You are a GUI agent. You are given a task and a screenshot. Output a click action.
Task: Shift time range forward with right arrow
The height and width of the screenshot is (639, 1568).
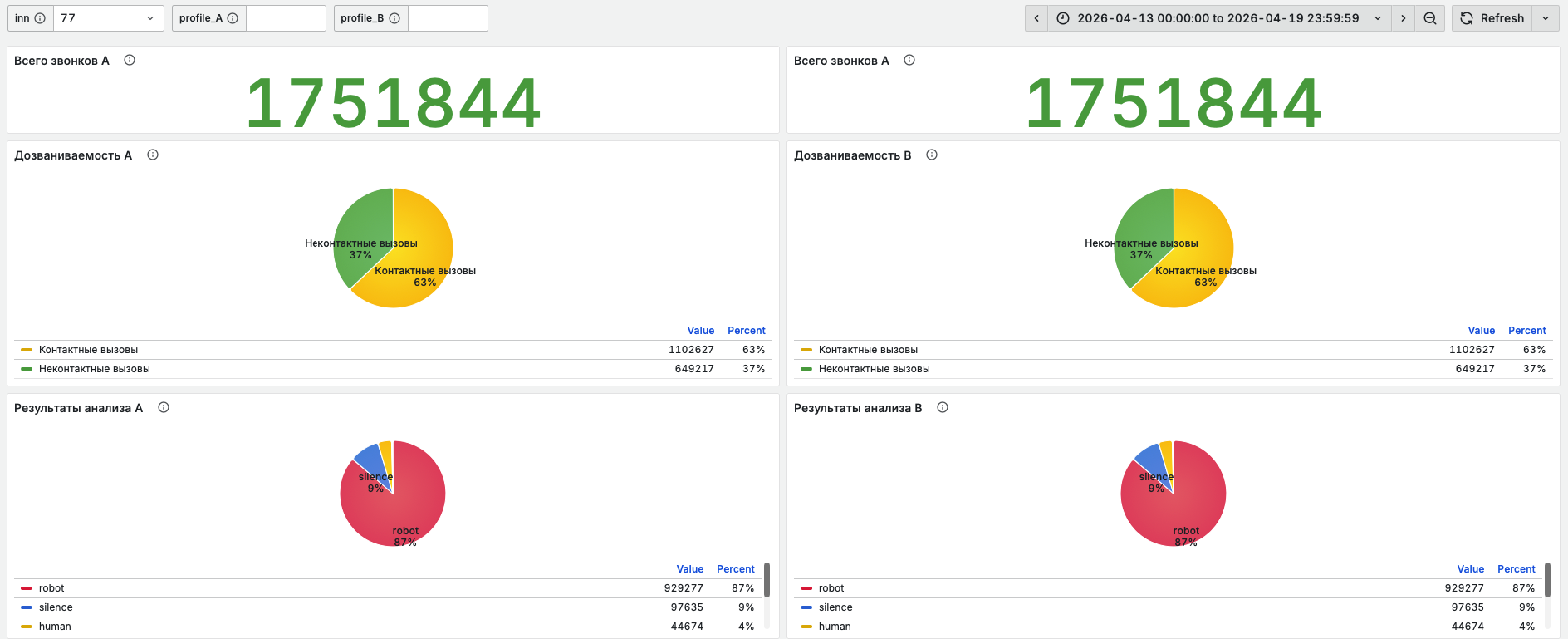click(1404, 18)
